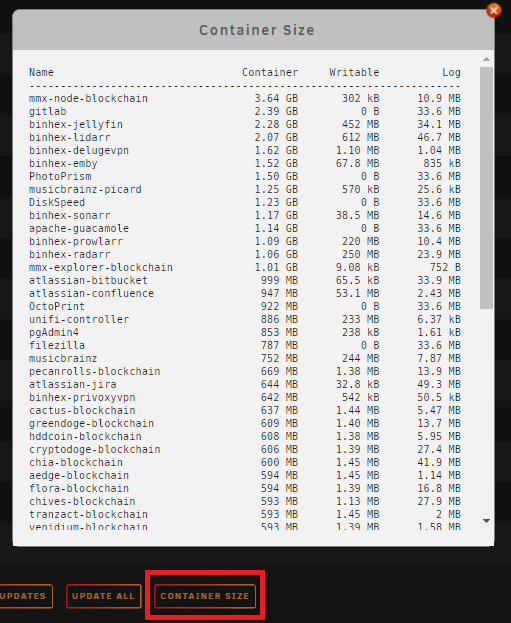Screen dimensions: 511x623
Task: Select the PhotoPrism row name
Action: (x=60, y=176)
